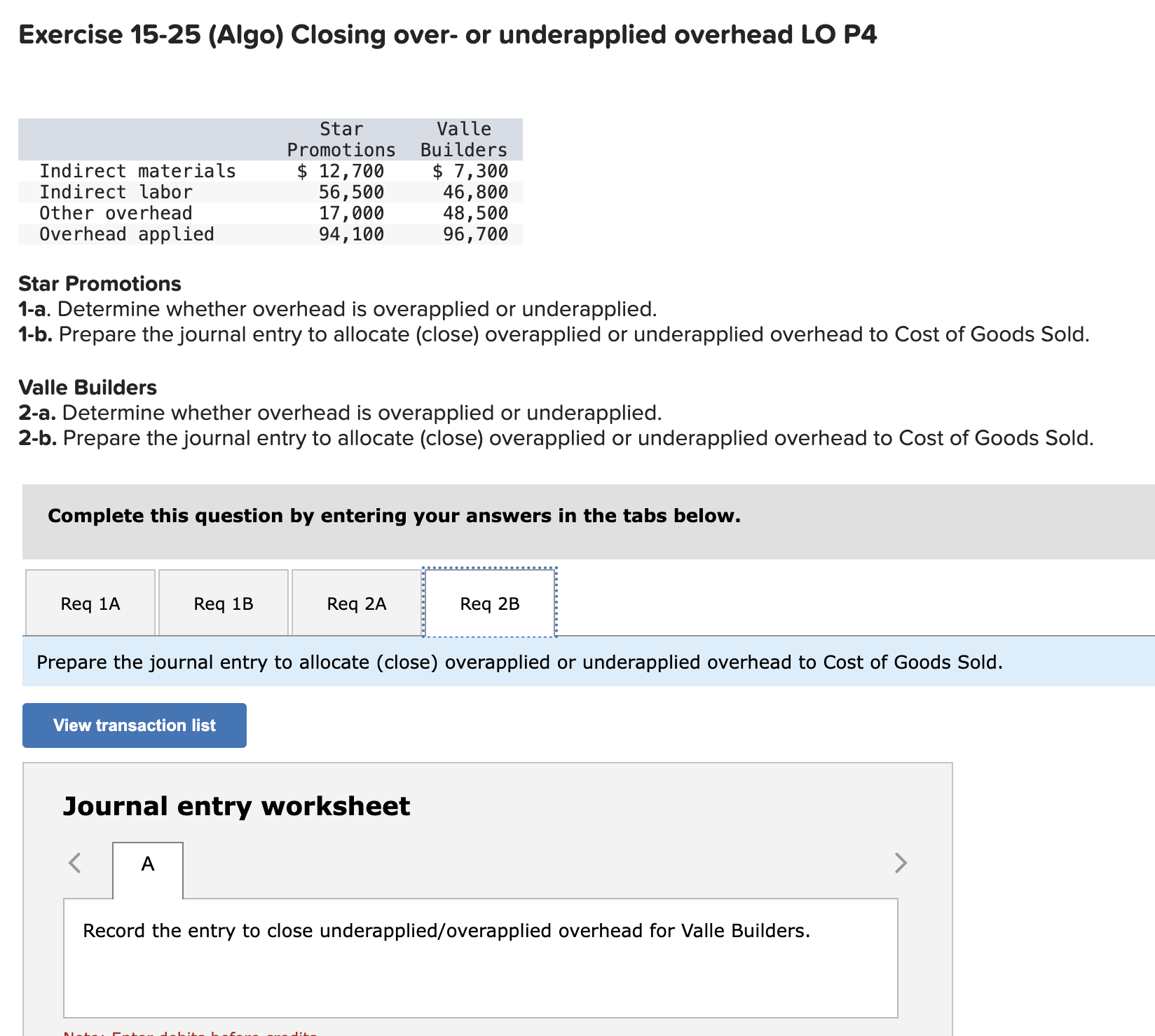Open the Req 1A tab
The height and width of the screenshot is (1036, 1155).
click(90, 603)
